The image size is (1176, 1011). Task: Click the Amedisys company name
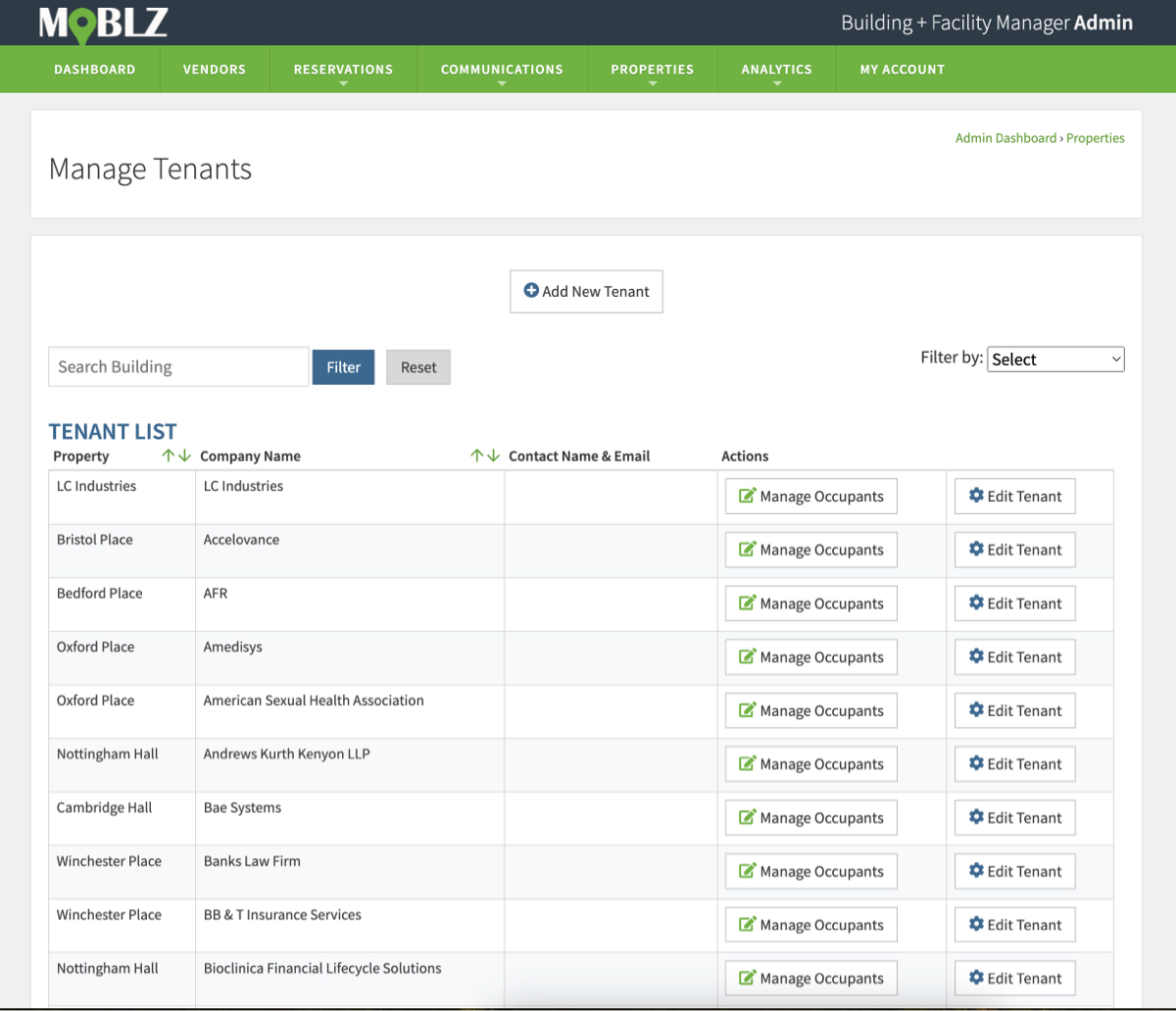click(x=233, y=648)
